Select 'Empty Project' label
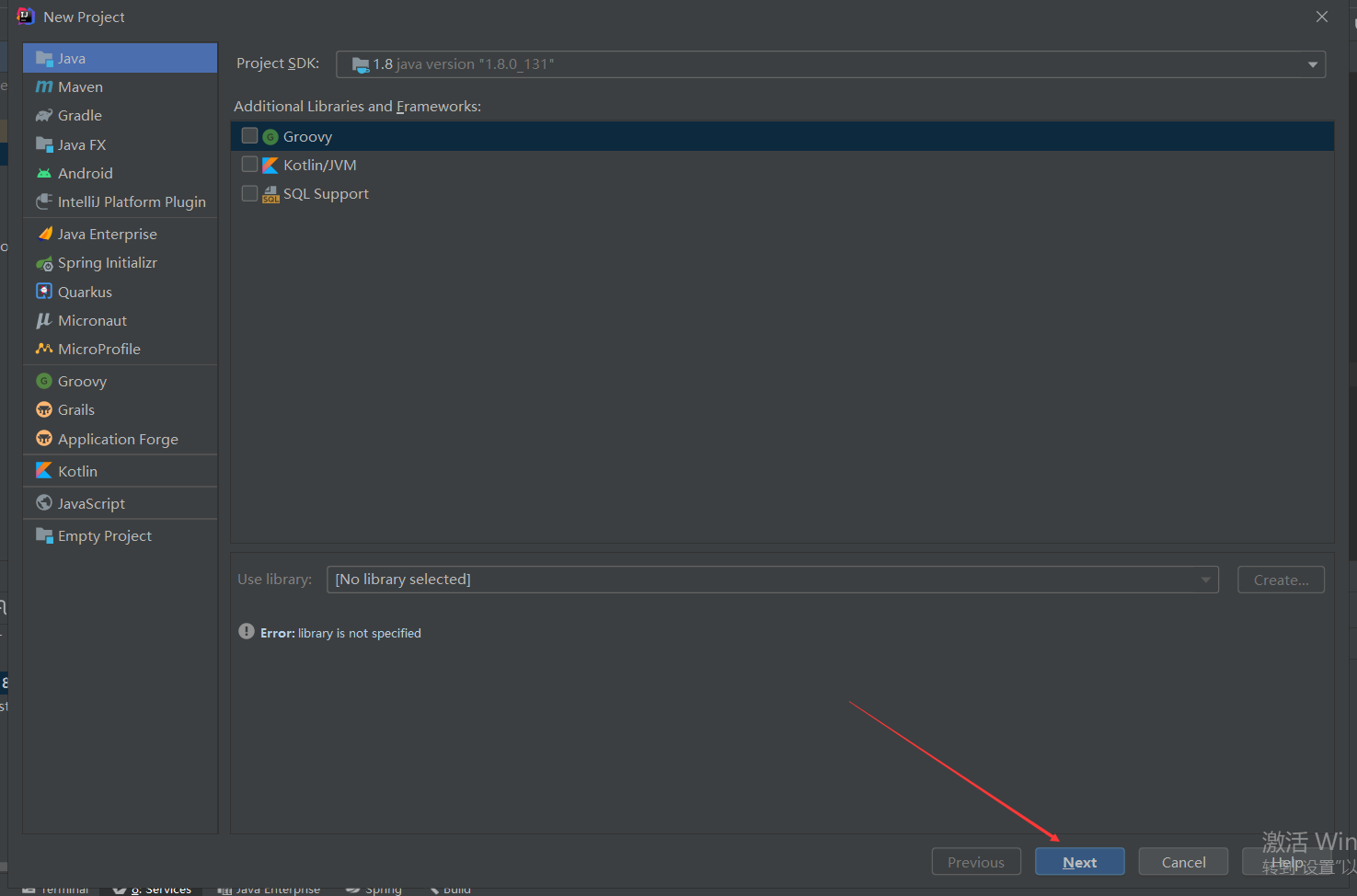This screenshot has width=1357, height=896. click(x=105, y=535)
